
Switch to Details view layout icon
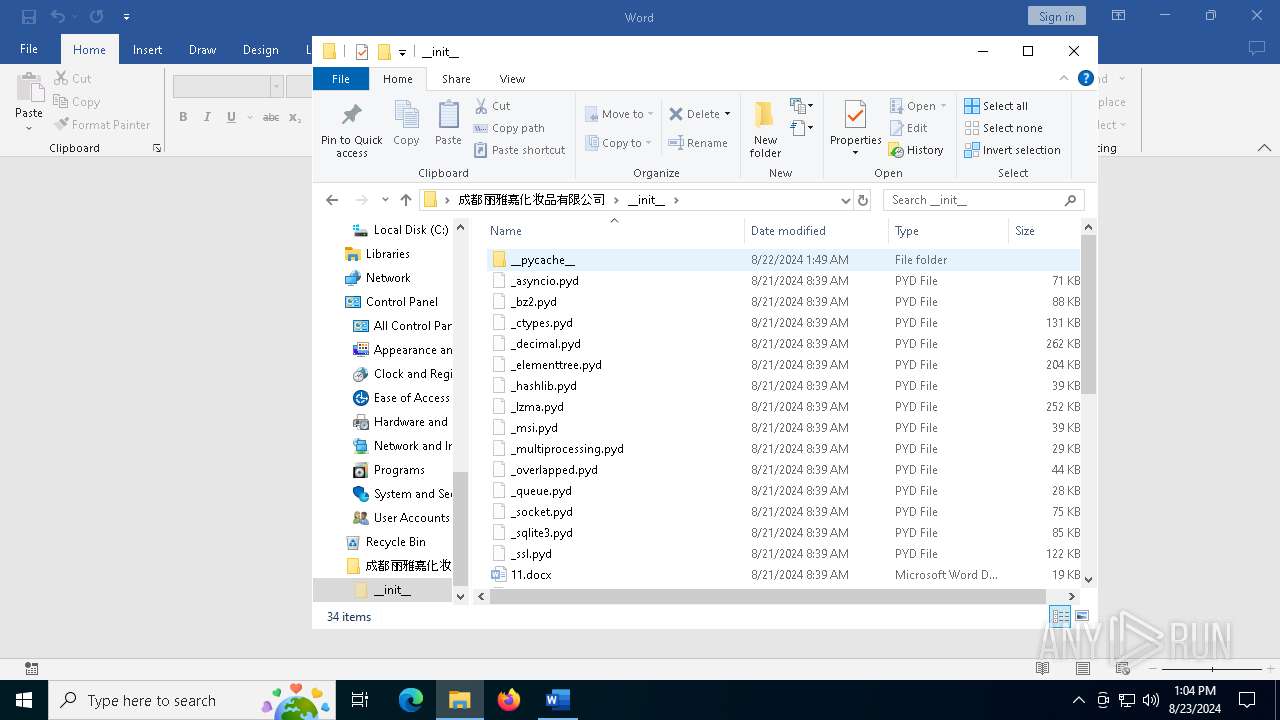click(x=1059, y=616)
